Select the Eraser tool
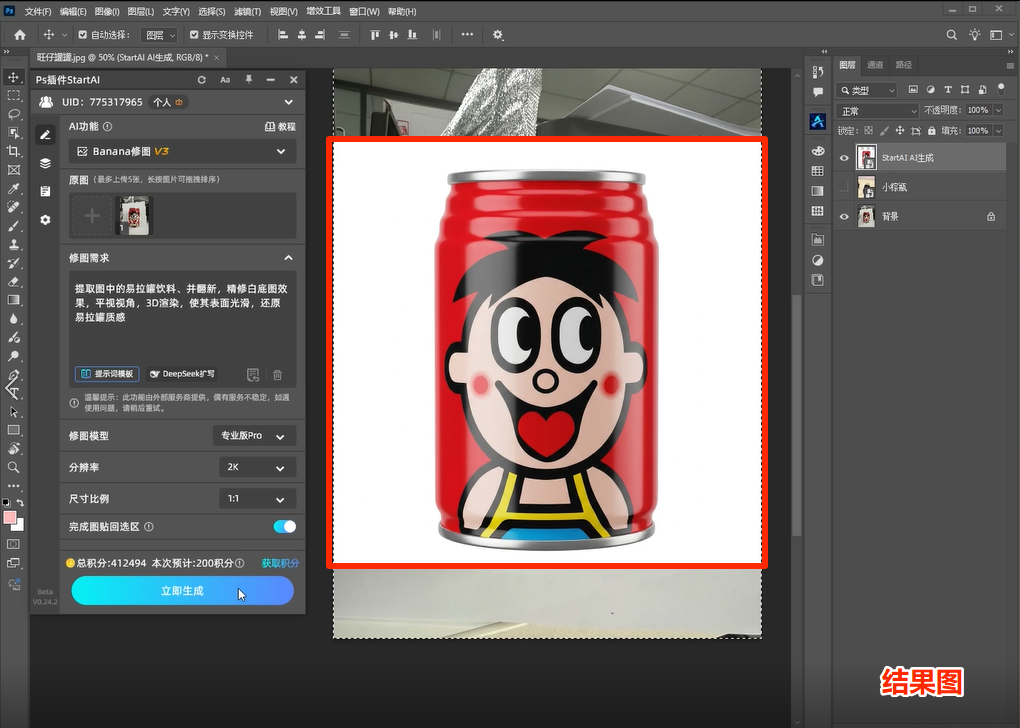 (13, 282)
